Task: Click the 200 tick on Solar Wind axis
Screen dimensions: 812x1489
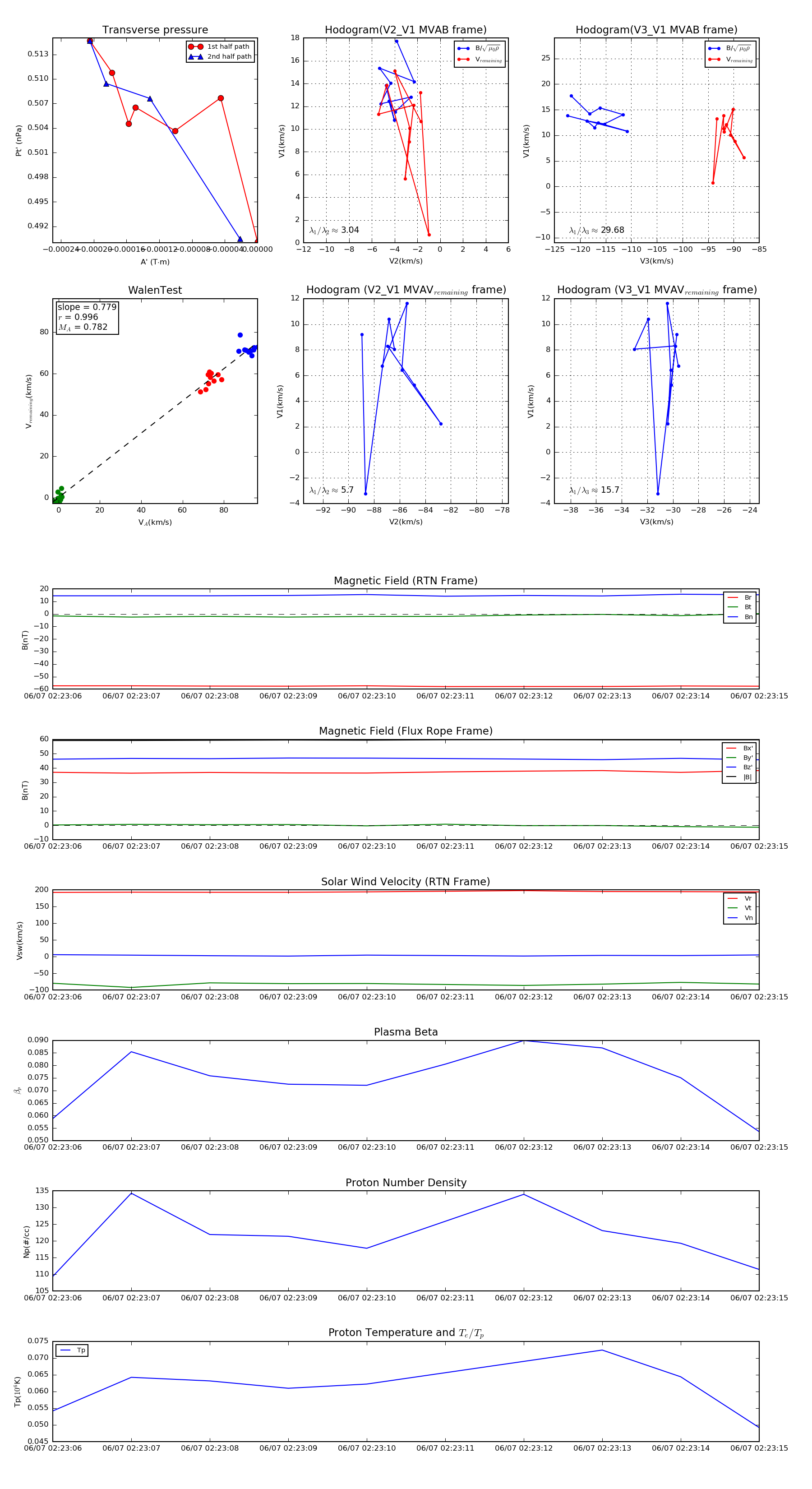Action: pyautogui.click(x=42, y=890)
